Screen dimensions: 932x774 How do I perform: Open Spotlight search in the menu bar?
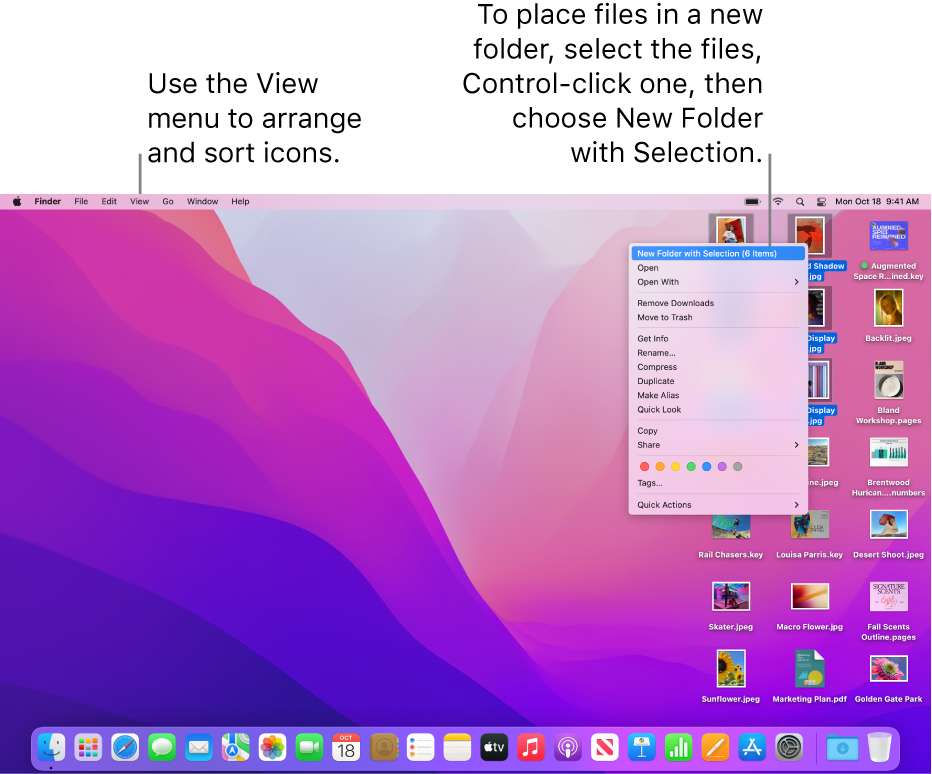(x=799, y=201)
